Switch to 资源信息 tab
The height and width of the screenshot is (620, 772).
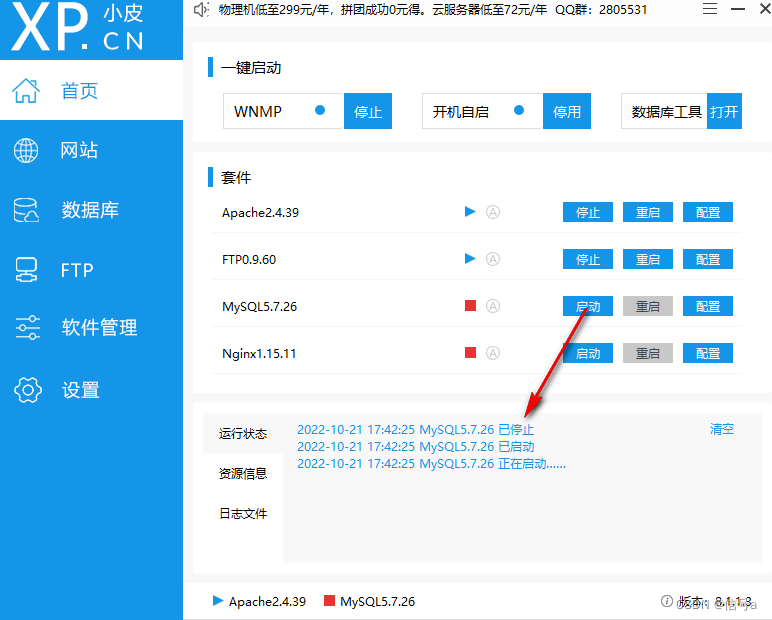(243, 473)
